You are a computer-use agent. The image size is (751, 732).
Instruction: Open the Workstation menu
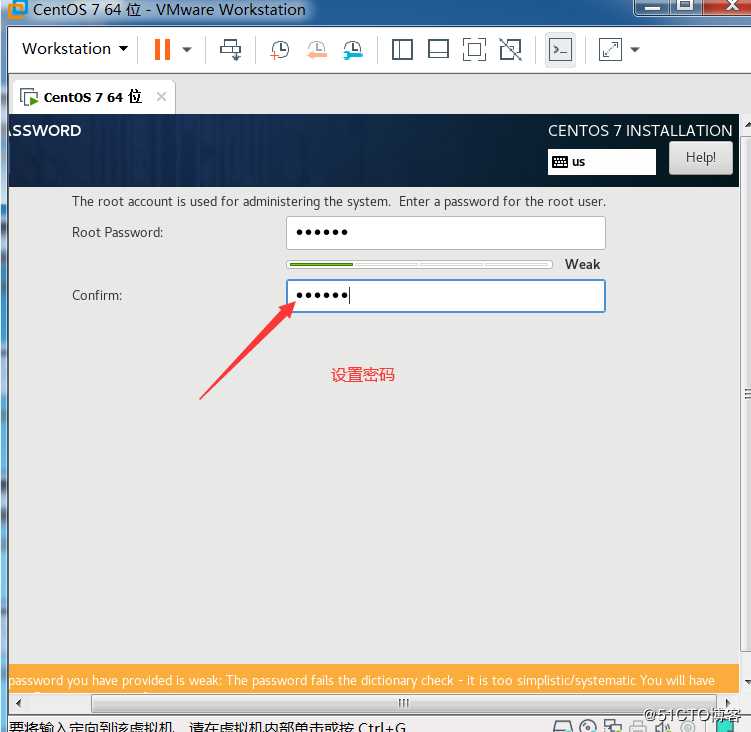(x=75, y=49)
